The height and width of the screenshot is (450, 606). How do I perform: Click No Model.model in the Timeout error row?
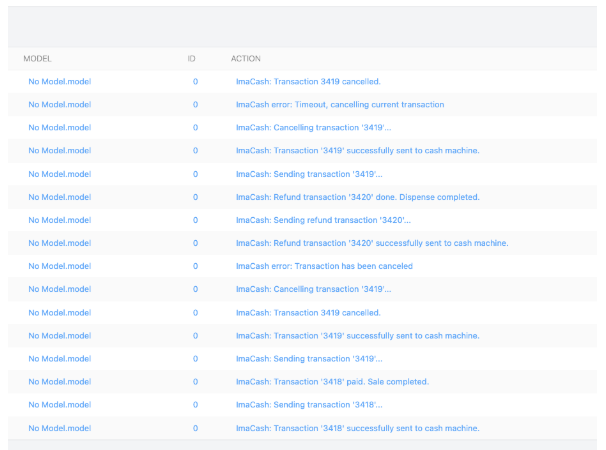pyautogui.click(x=59, y=104)
